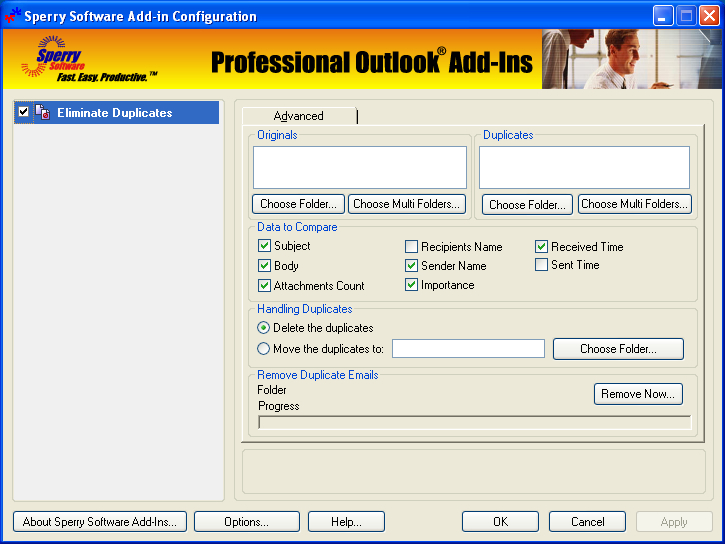Choose Multi Folders for Originals
Image resolution: width=725 pixels, height=544 pixels.
point(406,204)
